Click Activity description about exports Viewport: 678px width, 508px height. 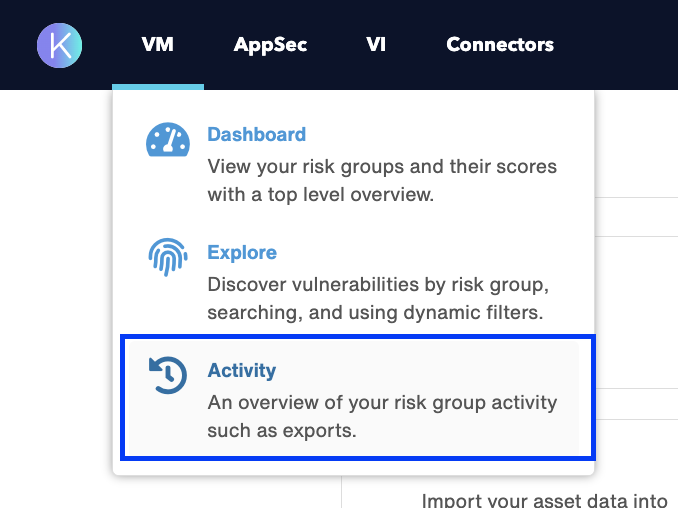[382, 417]
